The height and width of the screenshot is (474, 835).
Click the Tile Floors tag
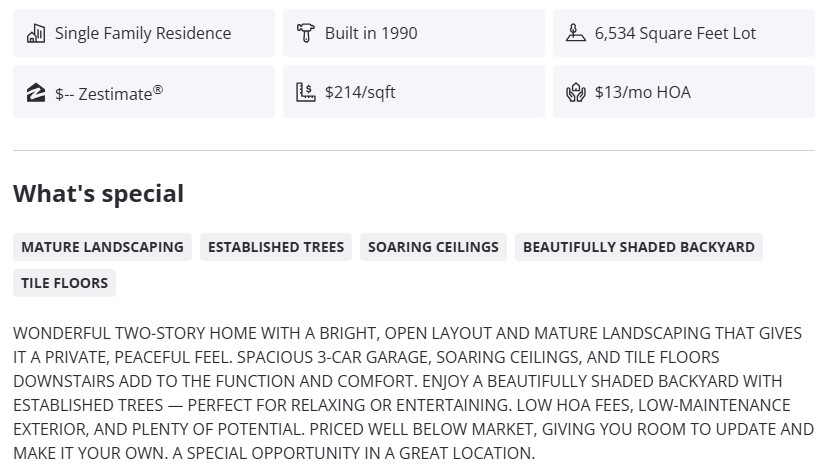click(x=65, y=283)
